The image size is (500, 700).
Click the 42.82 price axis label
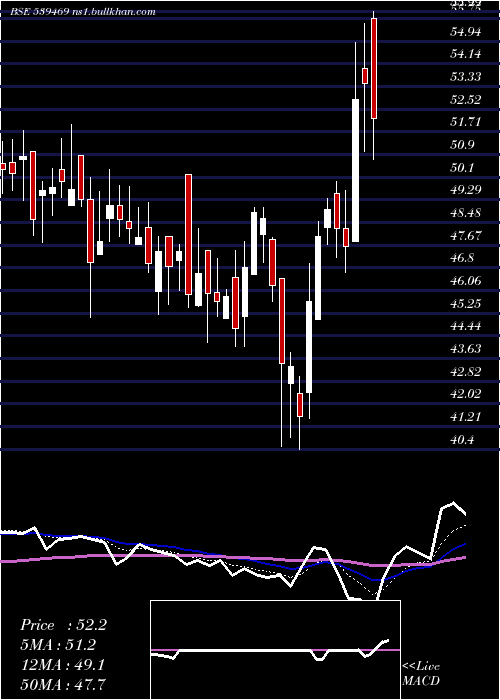pos(466,372)
